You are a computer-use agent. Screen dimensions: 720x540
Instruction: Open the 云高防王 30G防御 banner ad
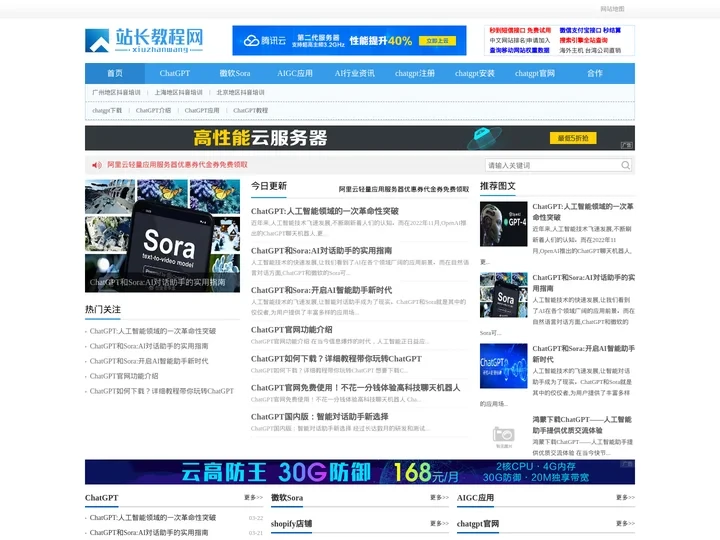(360, 472)
